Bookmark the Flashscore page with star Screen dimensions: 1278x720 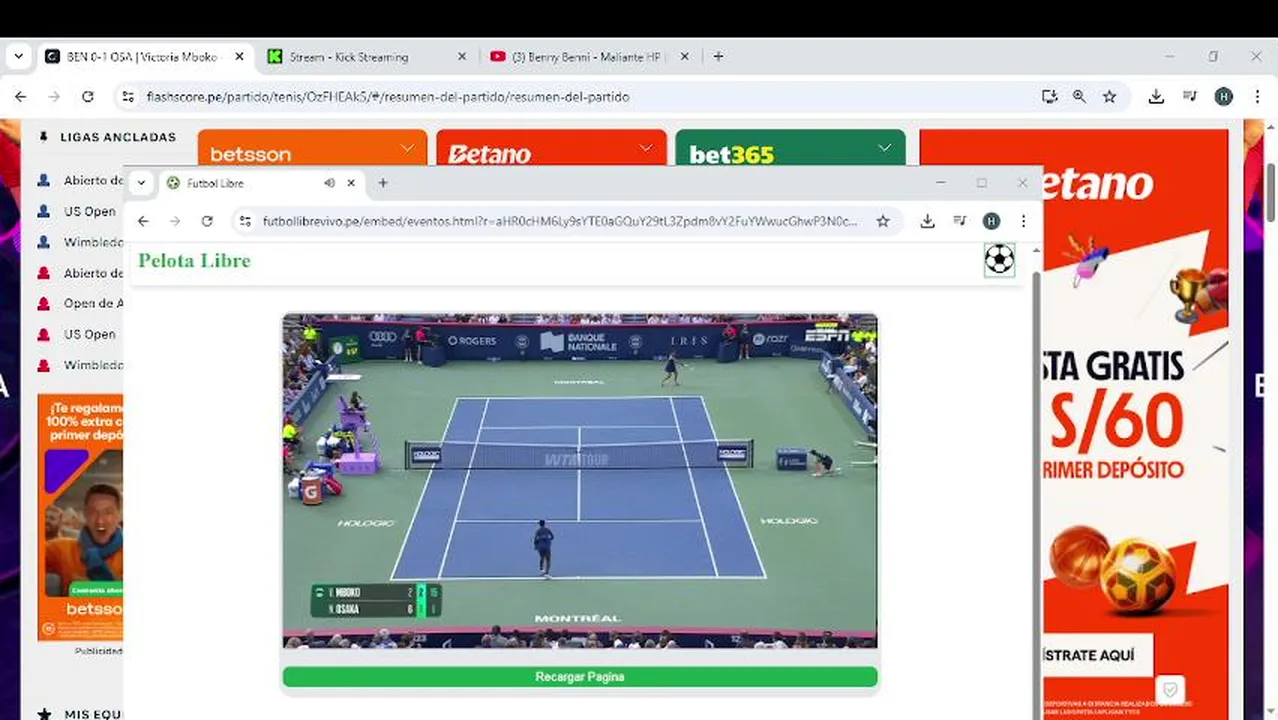1109,97
